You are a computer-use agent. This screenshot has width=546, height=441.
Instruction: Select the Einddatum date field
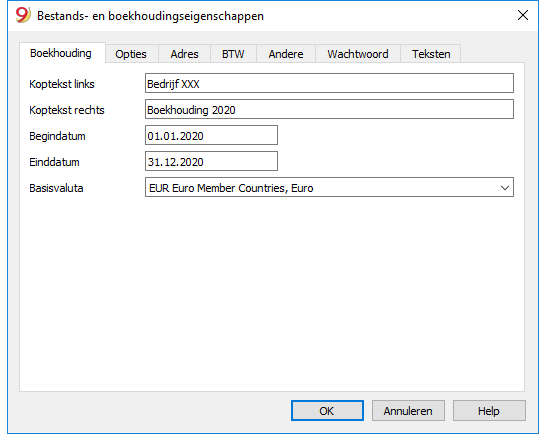tap(211, 161)
